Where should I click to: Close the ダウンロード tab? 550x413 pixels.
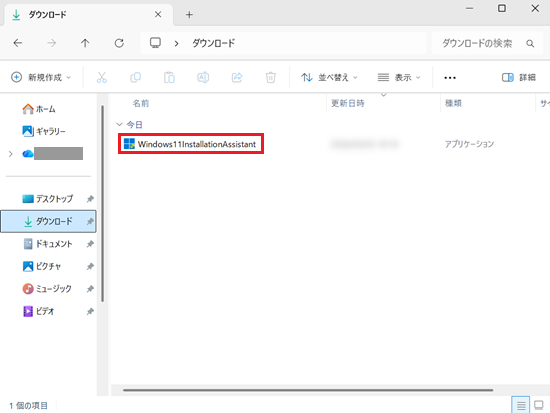[158, 14]
